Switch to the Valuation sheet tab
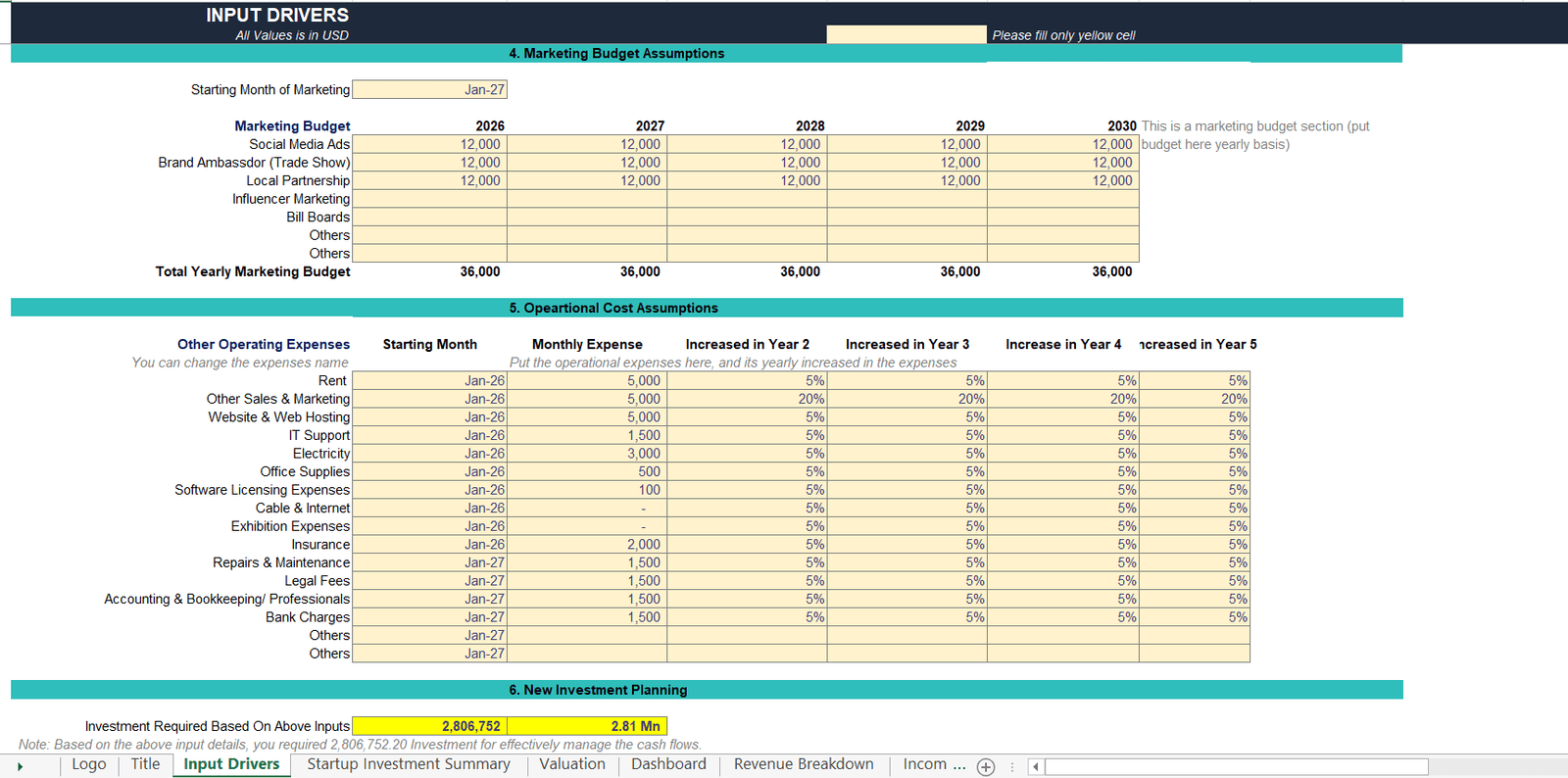The width and height of the screenshot is (1568, 778). click(572, 764)
